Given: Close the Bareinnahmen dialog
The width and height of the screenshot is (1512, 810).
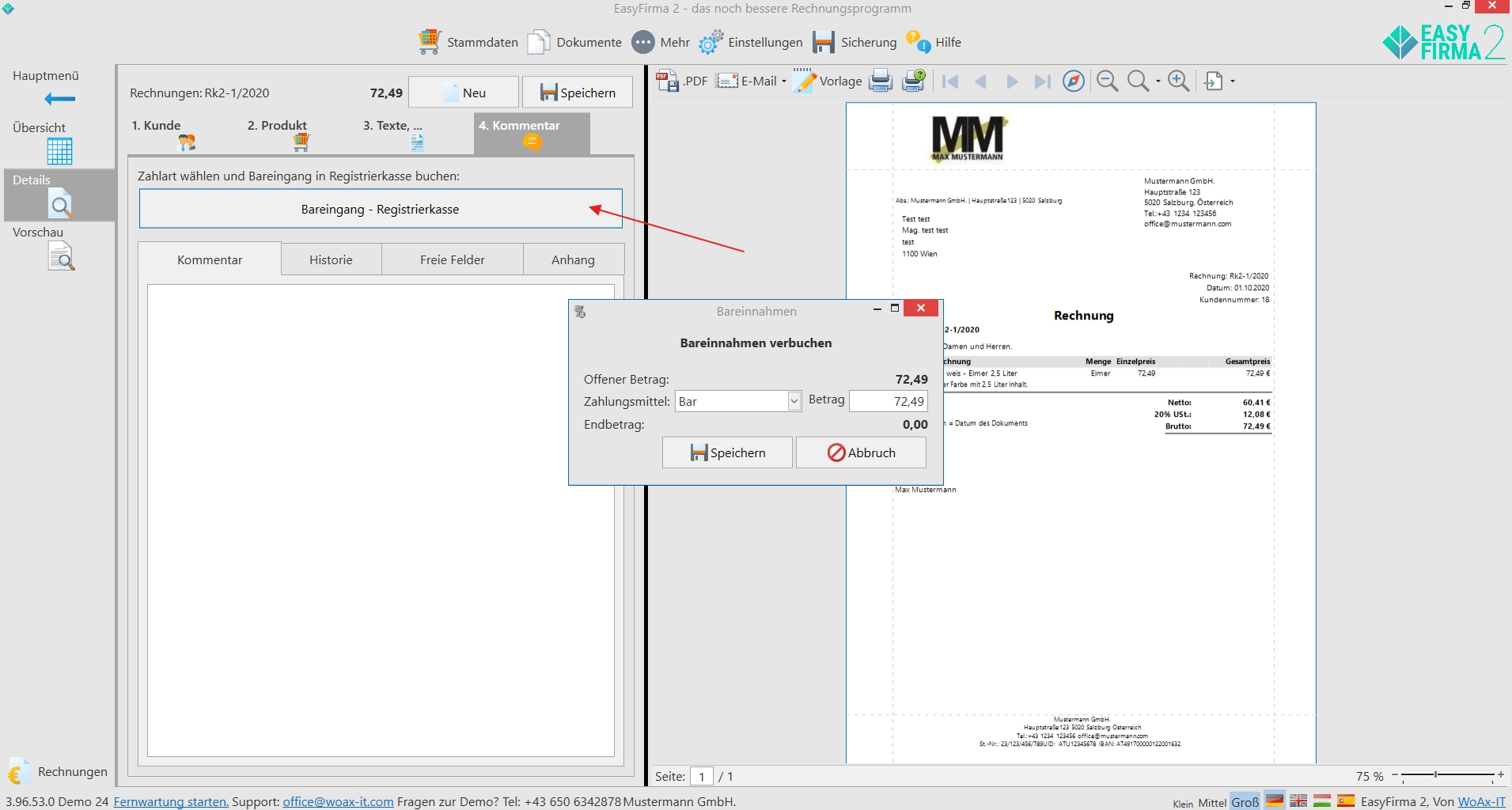Looking at the screenshot, I should tap(921, 308).
